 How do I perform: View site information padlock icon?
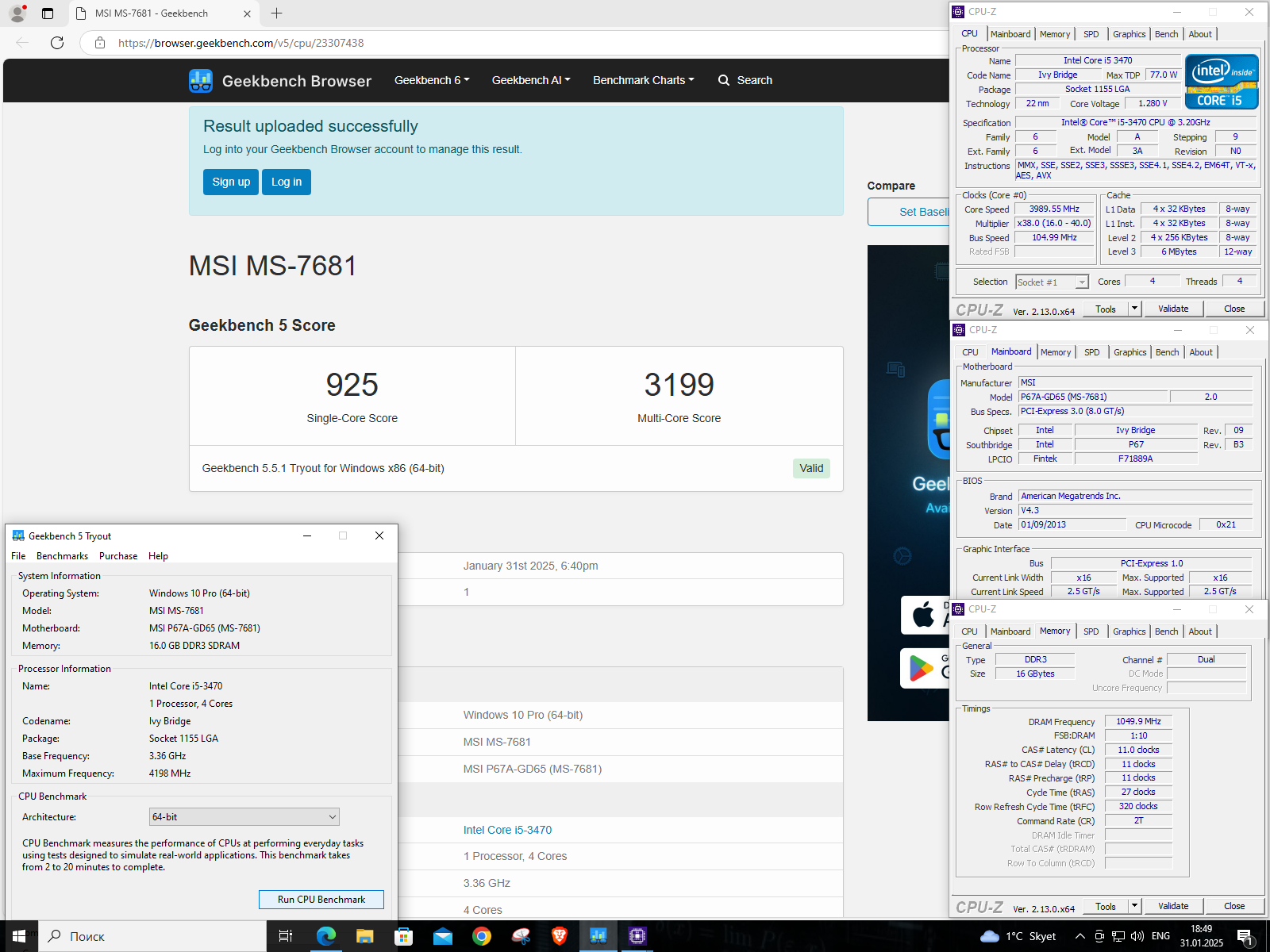coord(99,43)
